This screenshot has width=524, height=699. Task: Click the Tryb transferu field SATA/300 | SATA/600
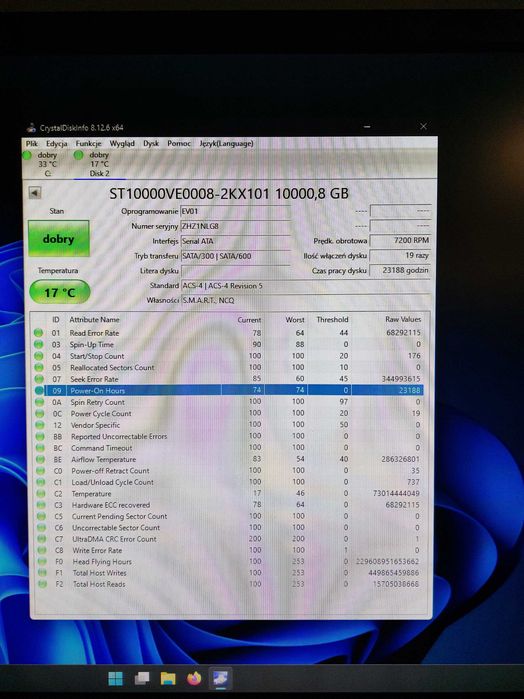tap(235, 256)
